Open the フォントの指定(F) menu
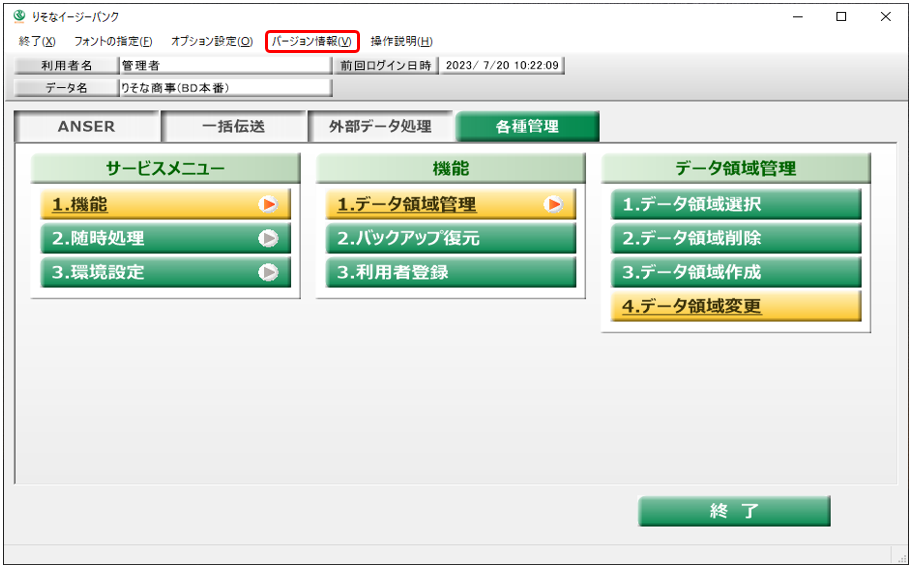This screenshot has height=569, width=913. click(x=113, y=41)
